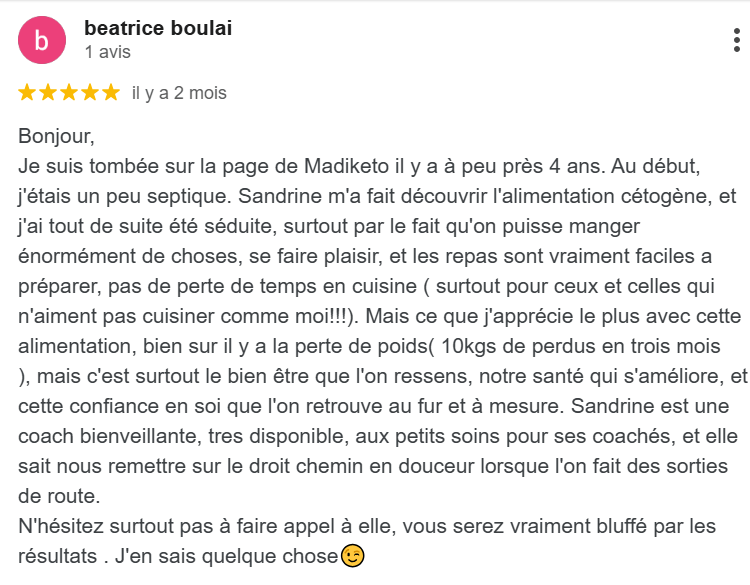The width and height of the screenshot is (750, 585).
Task: Select the fourth rating star
Action: [90, 92]
